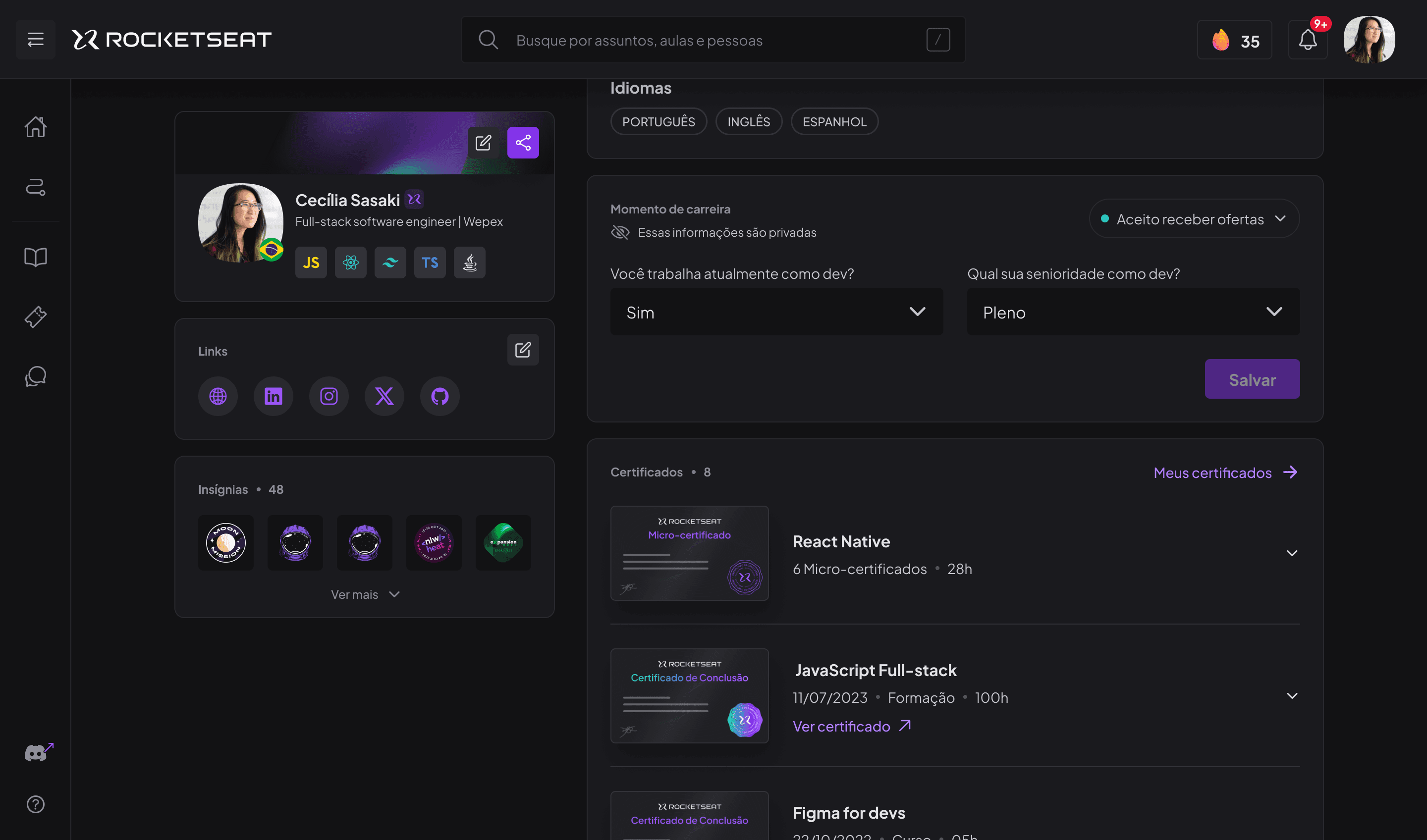Open the hamburger menu button
Image resolution: width=1427 pixels, height=840 pixels.
(x=35, y=40)
